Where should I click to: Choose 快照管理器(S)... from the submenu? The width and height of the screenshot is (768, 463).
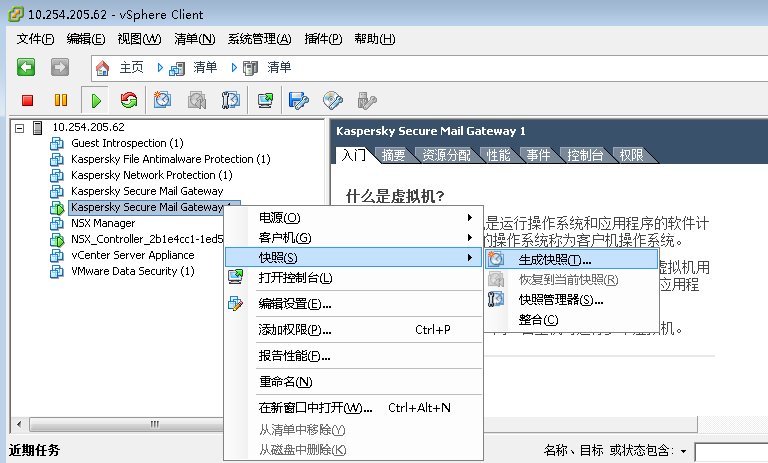(x=571, y=299)
